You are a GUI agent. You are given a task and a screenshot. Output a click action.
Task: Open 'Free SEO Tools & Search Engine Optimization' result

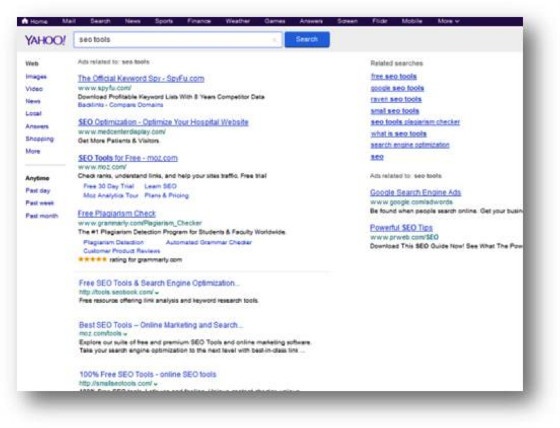point(159,283)
